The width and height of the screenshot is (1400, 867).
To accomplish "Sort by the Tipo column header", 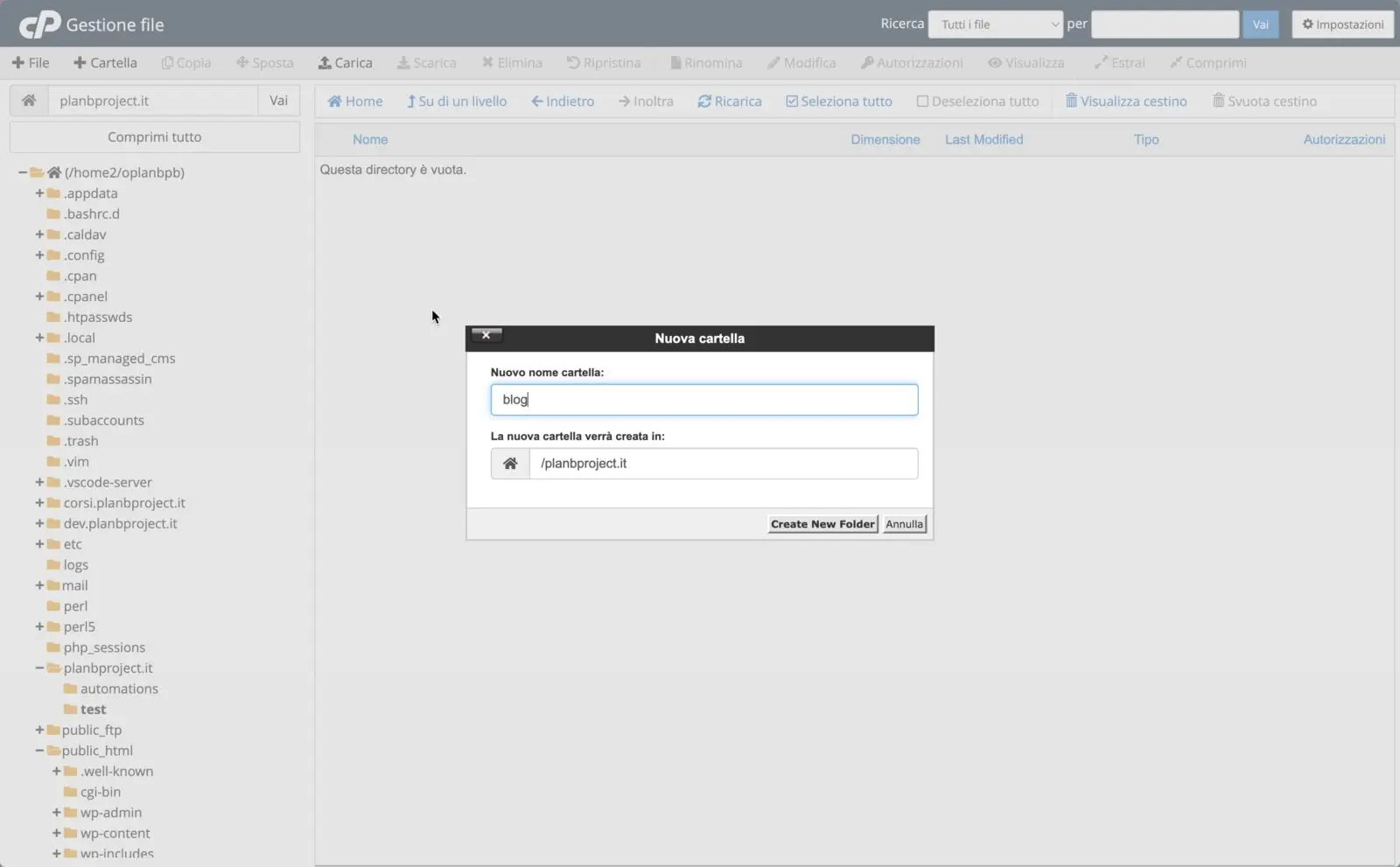I will (1146, 139).
